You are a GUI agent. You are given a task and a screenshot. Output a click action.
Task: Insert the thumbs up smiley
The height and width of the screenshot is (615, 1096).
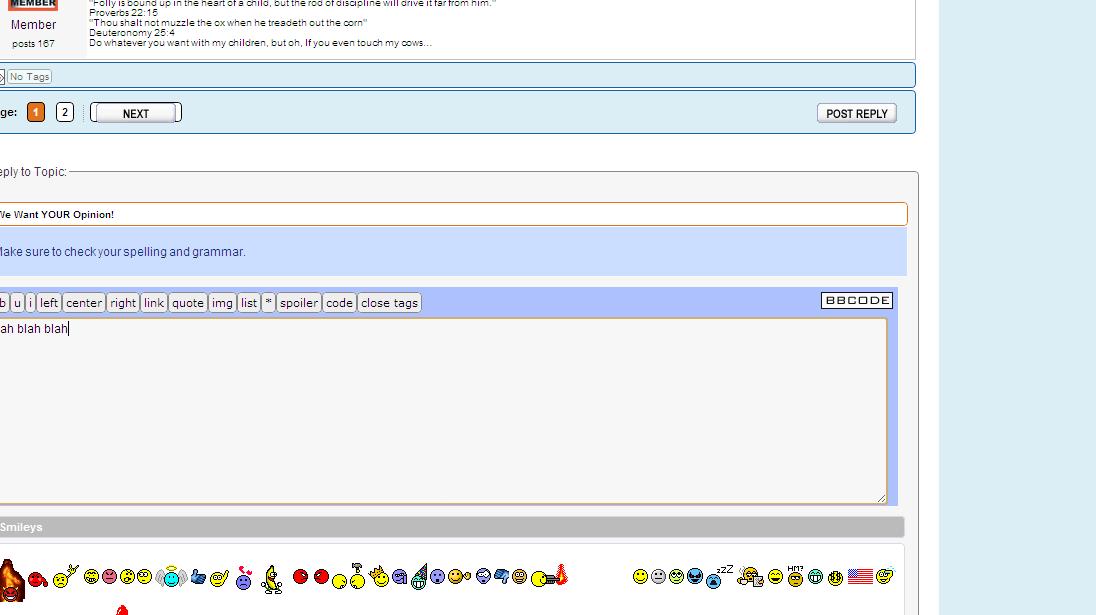click(198, 577)
